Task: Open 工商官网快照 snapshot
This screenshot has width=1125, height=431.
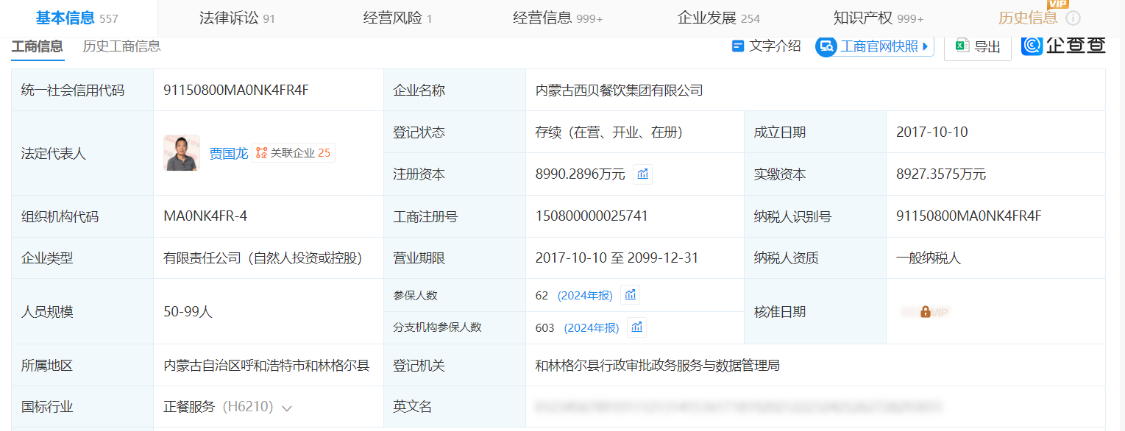Action: click(875, 47)
